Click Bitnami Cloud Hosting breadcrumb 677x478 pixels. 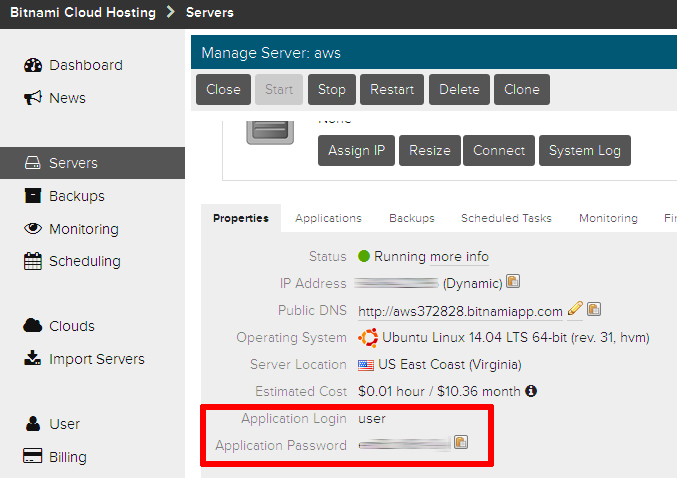click(x=83, y=13)
